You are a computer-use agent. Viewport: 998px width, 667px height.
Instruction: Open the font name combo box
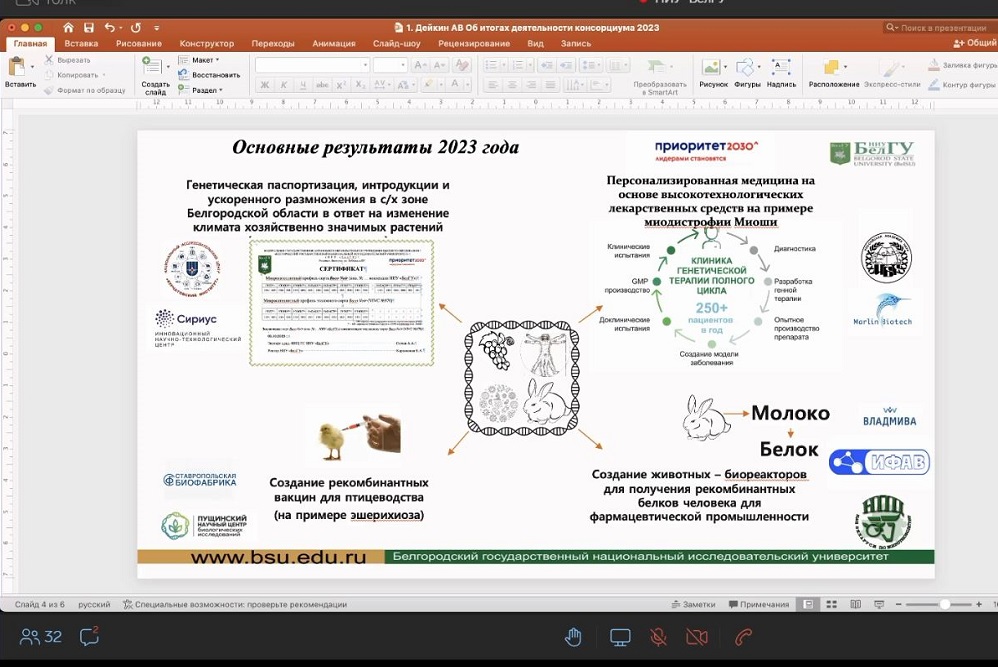[x=311, y=65]
